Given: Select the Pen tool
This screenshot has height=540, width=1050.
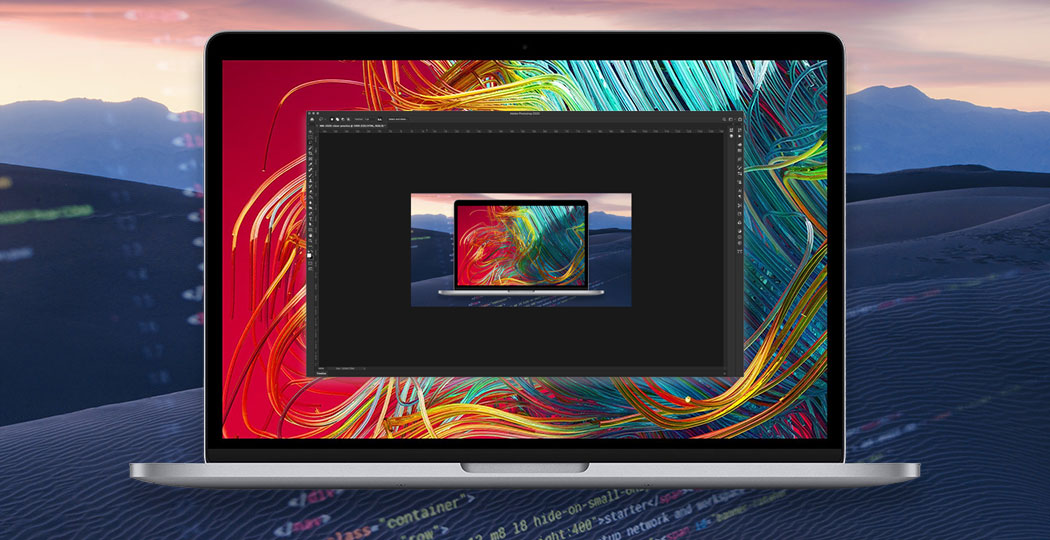Looking at the screenshot, I should [310, 214].
